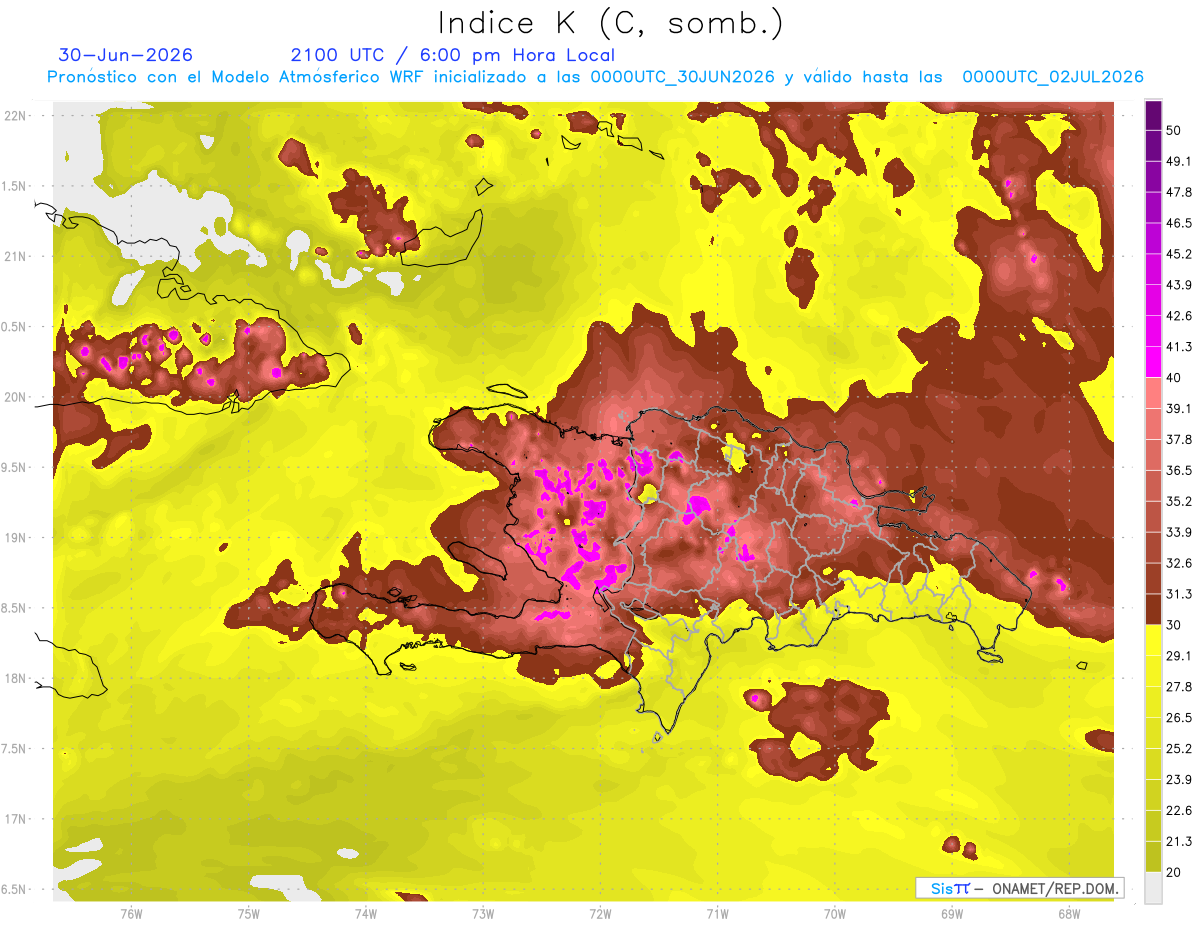
Task: Click the colorbar value "21.3"
Action: [1178, 842]
